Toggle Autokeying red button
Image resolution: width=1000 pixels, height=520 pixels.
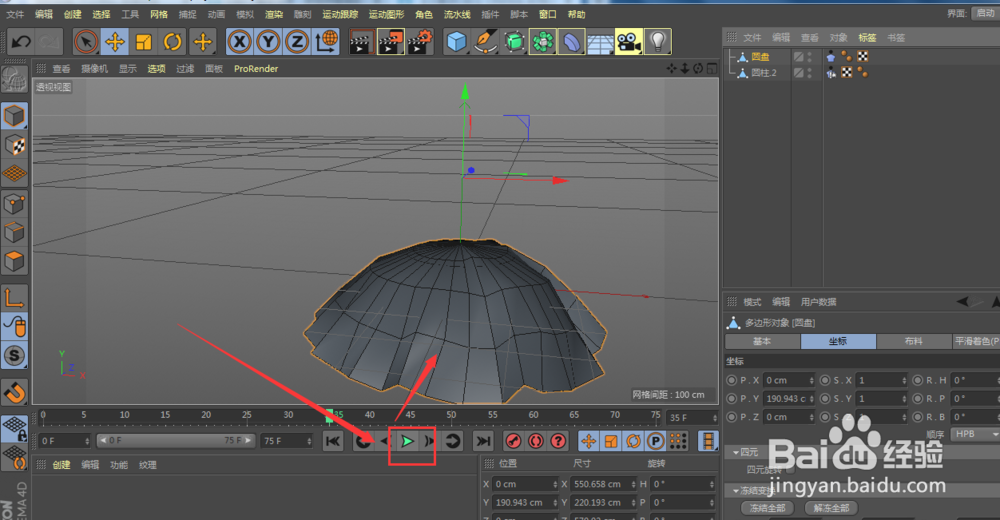[x=536, y=441]
